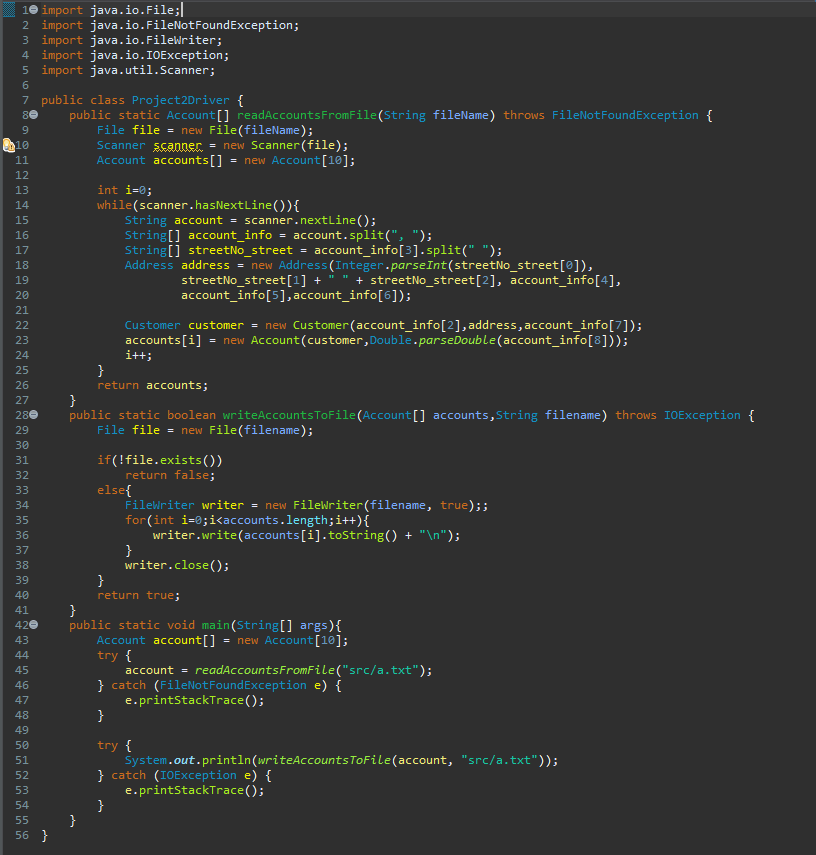This screenshot has width=816, height=855.
Task: Click 'System' on line 51
Action: click(x=146, y=760)
